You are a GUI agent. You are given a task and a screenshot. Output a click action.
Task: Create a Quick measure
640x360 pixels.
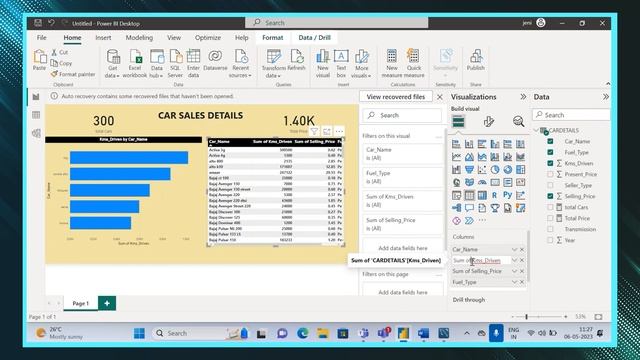click(x=414, y=64)
